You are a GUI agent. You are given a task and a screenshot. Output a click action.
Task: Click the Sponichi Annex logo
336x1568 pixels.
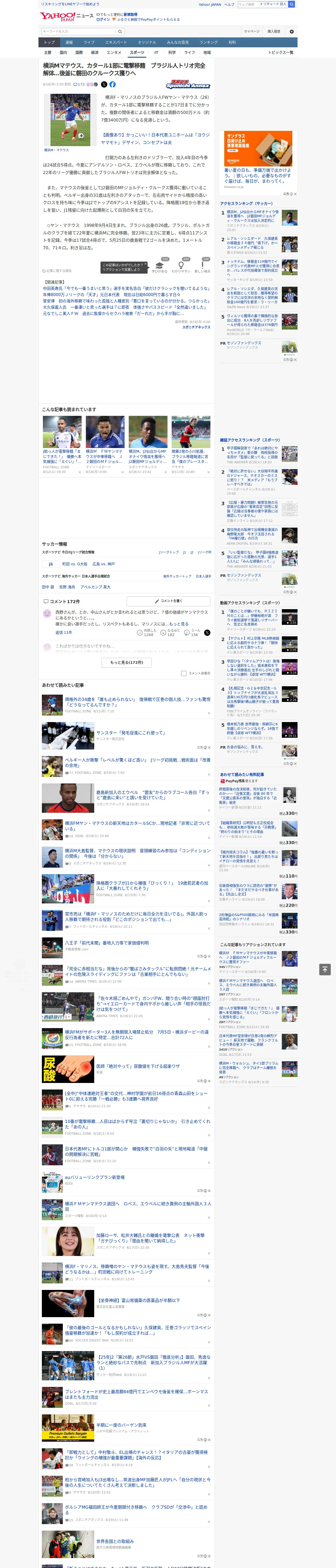(188, 85)
